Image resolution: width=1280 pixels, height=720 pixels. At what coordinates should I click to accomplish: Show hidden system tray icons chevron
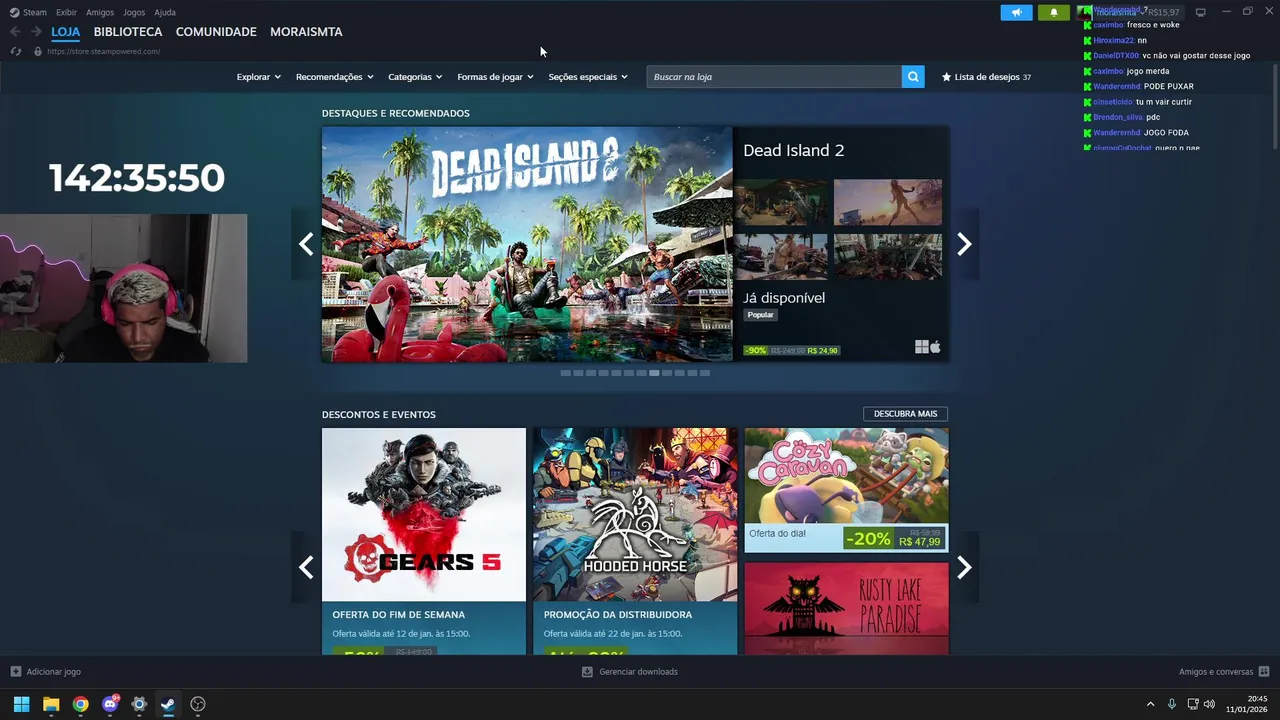pyautogui.click(x=1150, y=704)
